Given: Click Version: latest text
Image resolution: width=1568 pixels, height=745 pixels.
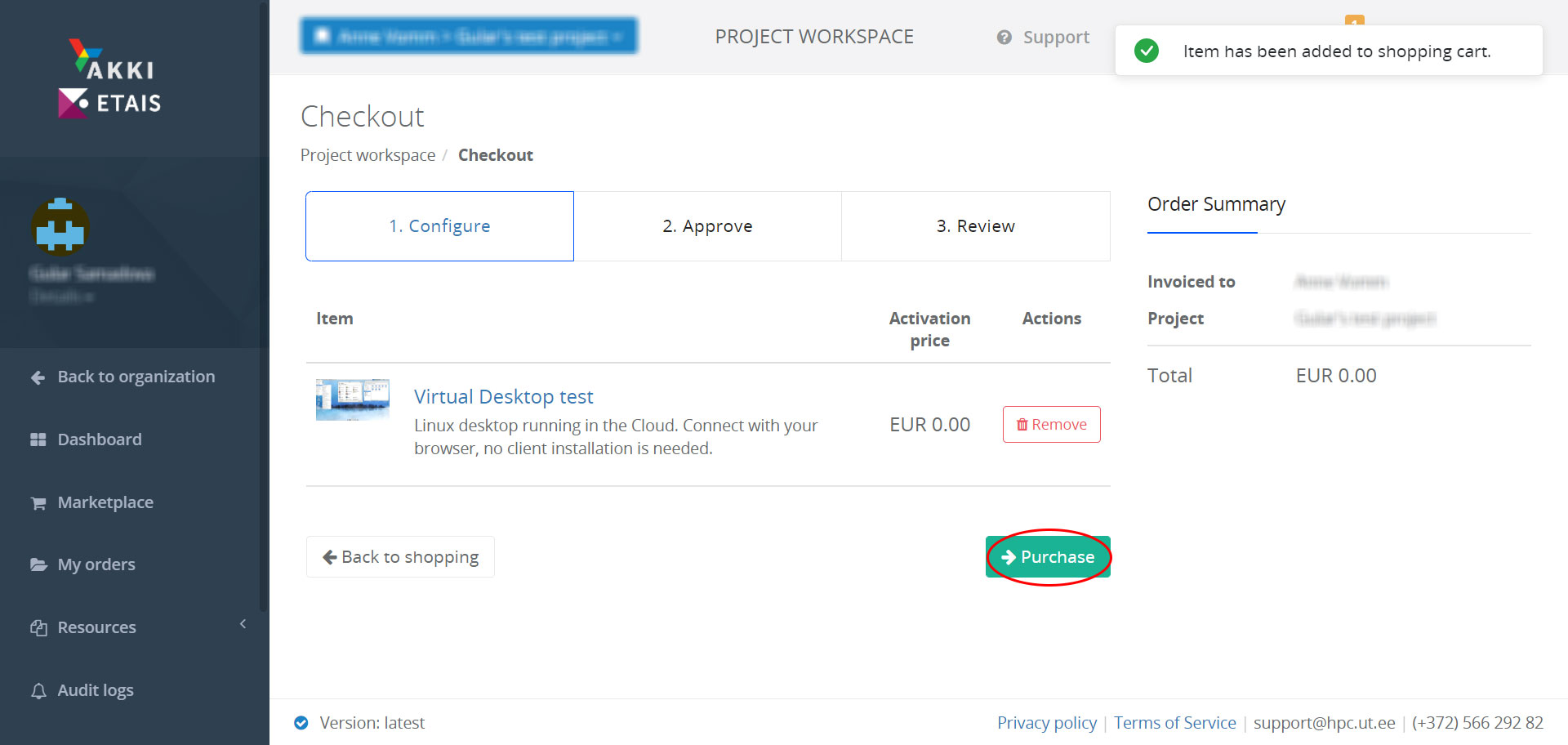Looking at the screenshot, I should pyautogui.click(x=372, y=723).
